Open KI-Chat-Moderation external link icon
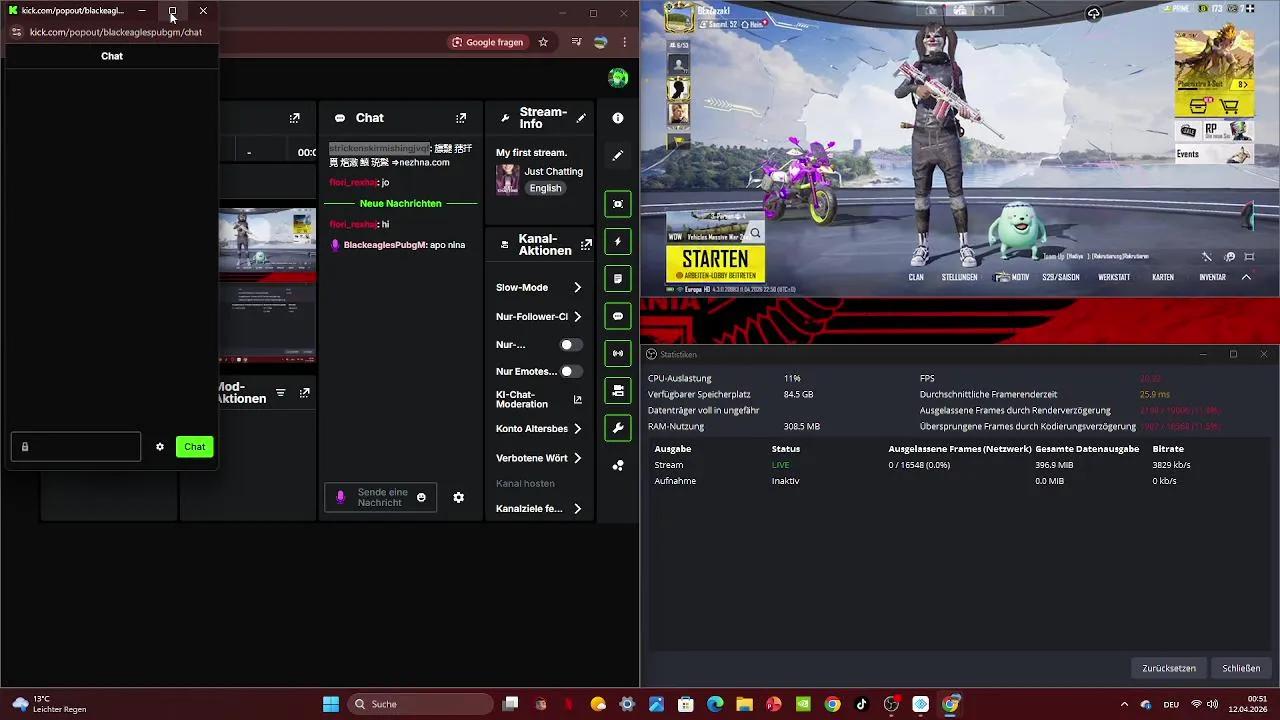The width and height of the screenshot is (1280, 720). 577,400
